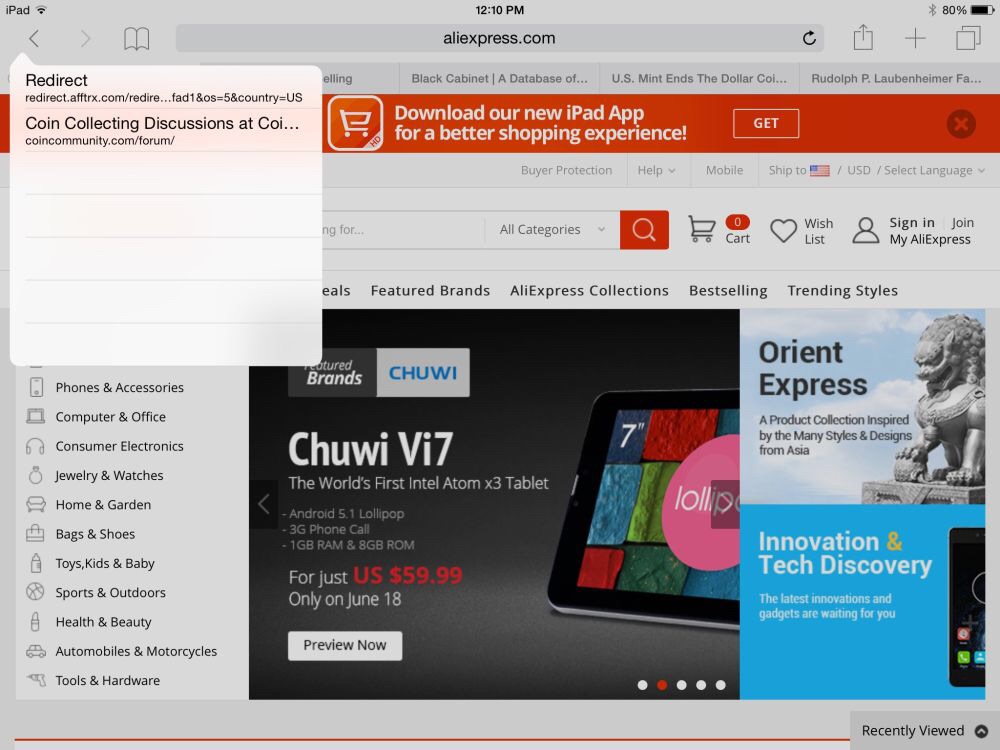
Task: Select the first carousel dot
Action: tap(642, 685)
